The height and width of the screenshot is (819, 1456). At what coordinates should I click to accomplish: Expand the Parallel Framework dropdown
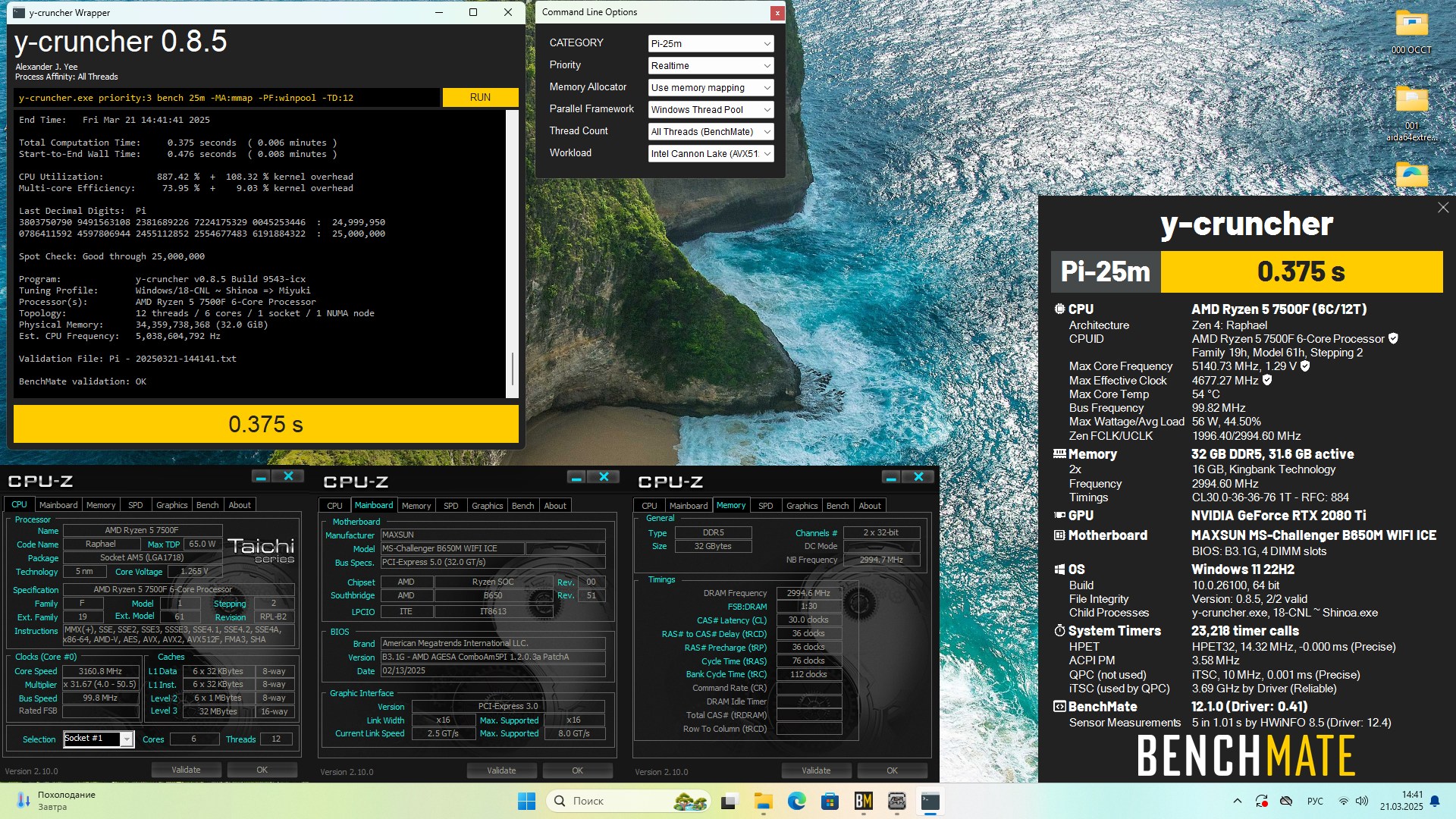coord(711,110)
